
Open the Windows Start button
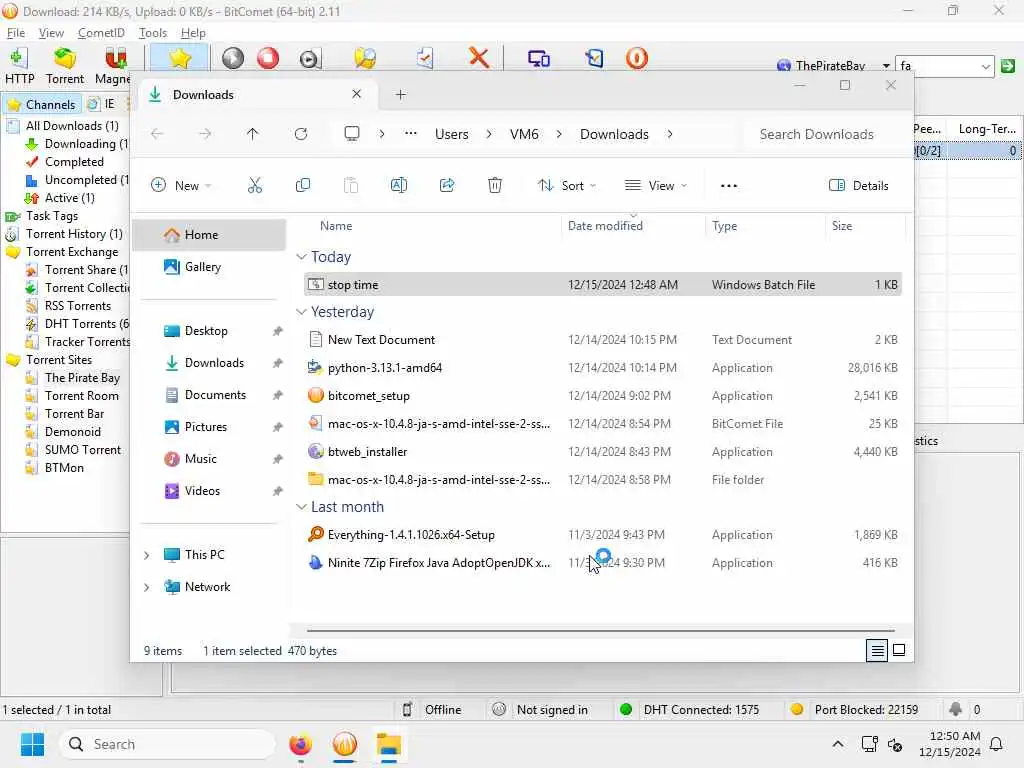[32, 744]
